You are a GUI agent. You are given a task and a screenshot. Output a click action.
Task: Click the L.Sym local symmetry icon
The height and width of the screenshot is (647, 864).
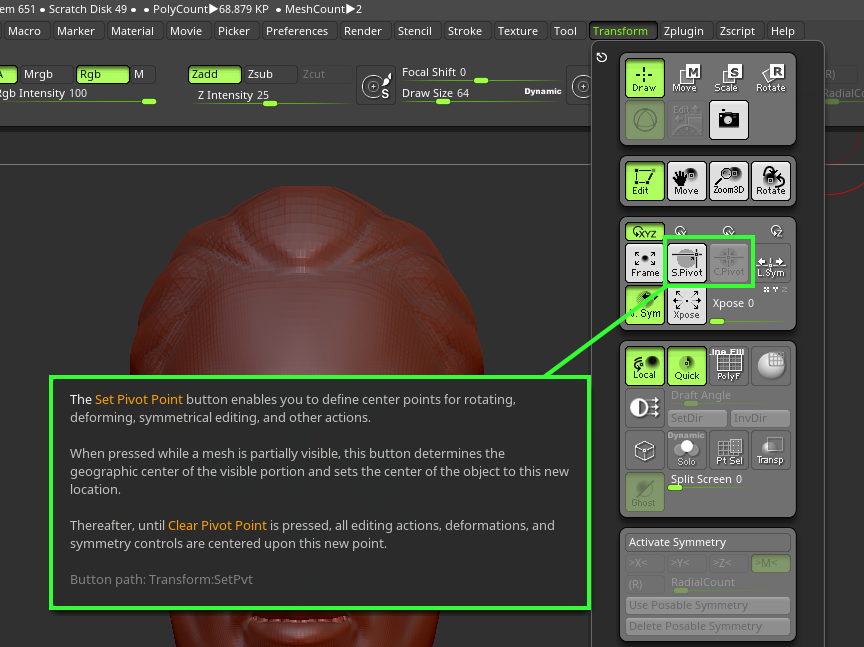pyautogui.click(x=771, y=262)
